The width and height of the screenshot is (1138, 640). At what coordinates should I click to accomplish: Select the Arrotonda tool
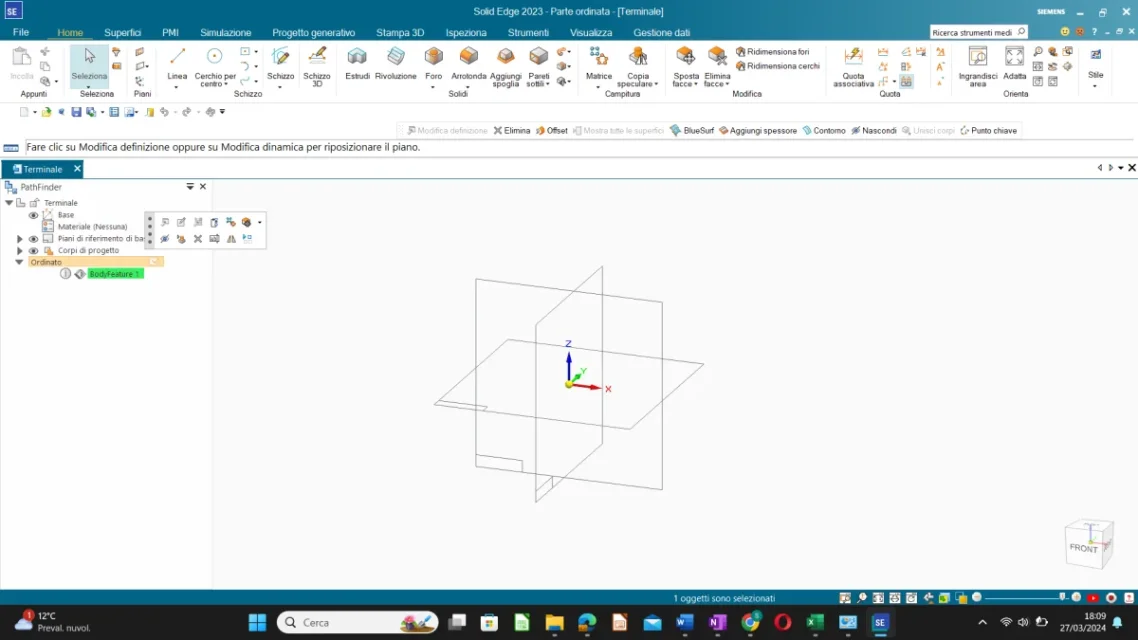pyautogui.click(x=468, y=60)
